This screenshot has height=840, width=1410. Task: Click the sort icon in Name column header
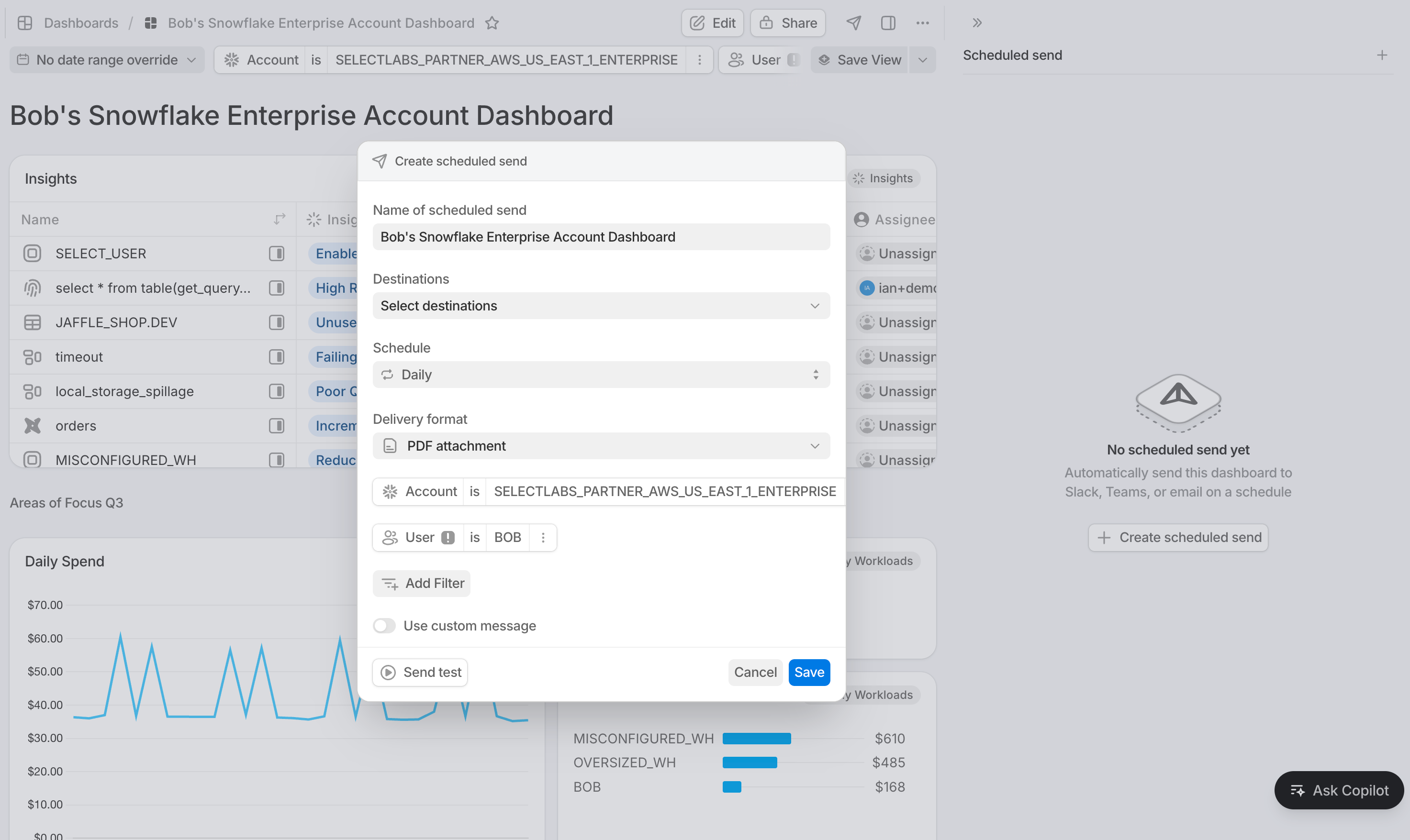pyautogui.click(x=280, y=219)
